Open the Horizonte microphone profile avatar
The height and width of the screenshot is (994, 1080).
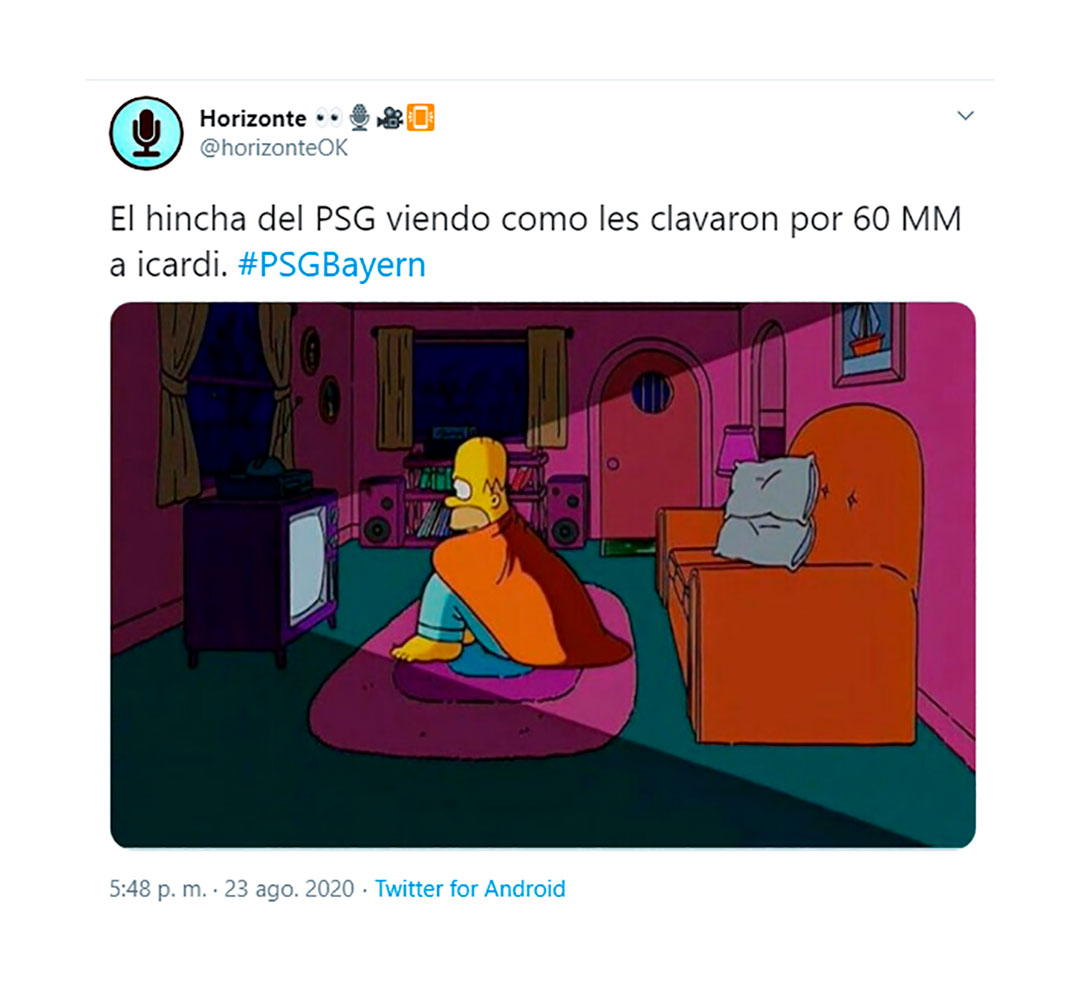click(x=146, y=133)
